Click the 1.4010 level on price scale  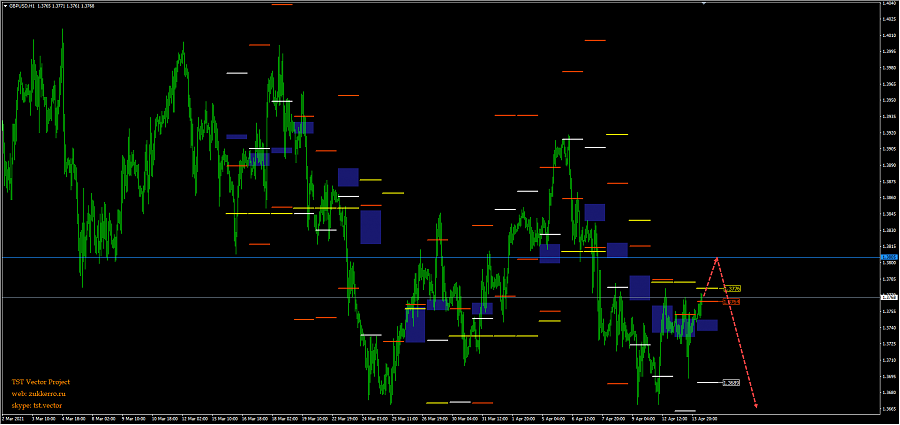pyautogui.click(x=888, y=34)
